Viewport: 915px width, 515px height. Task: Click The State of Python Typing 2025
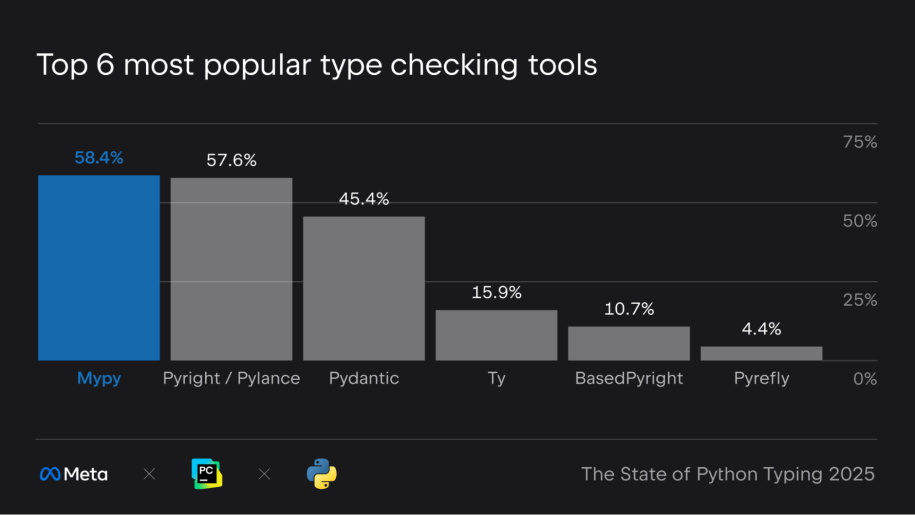pos(728,474)
